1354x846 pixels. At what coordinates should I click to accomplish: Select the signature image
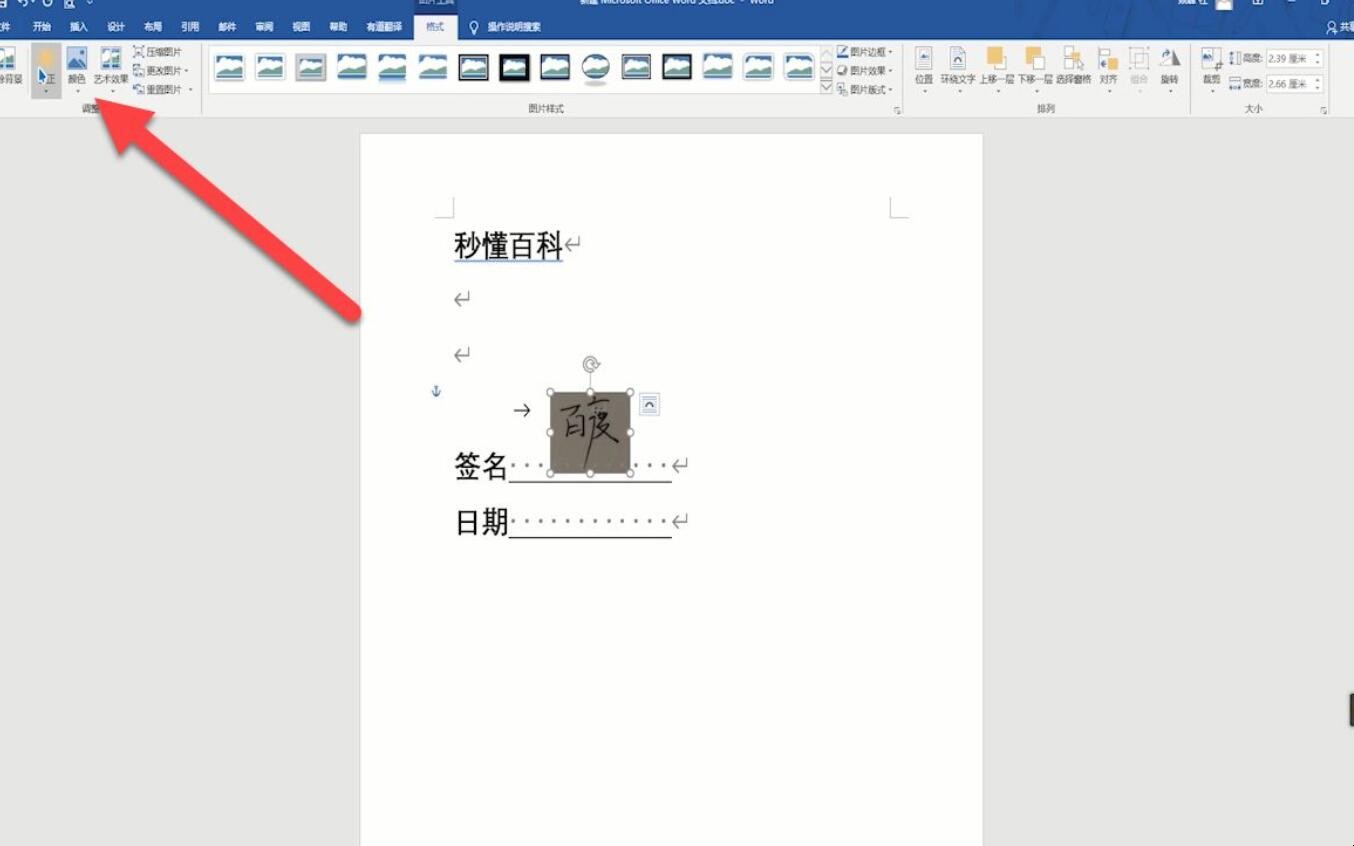590,433
